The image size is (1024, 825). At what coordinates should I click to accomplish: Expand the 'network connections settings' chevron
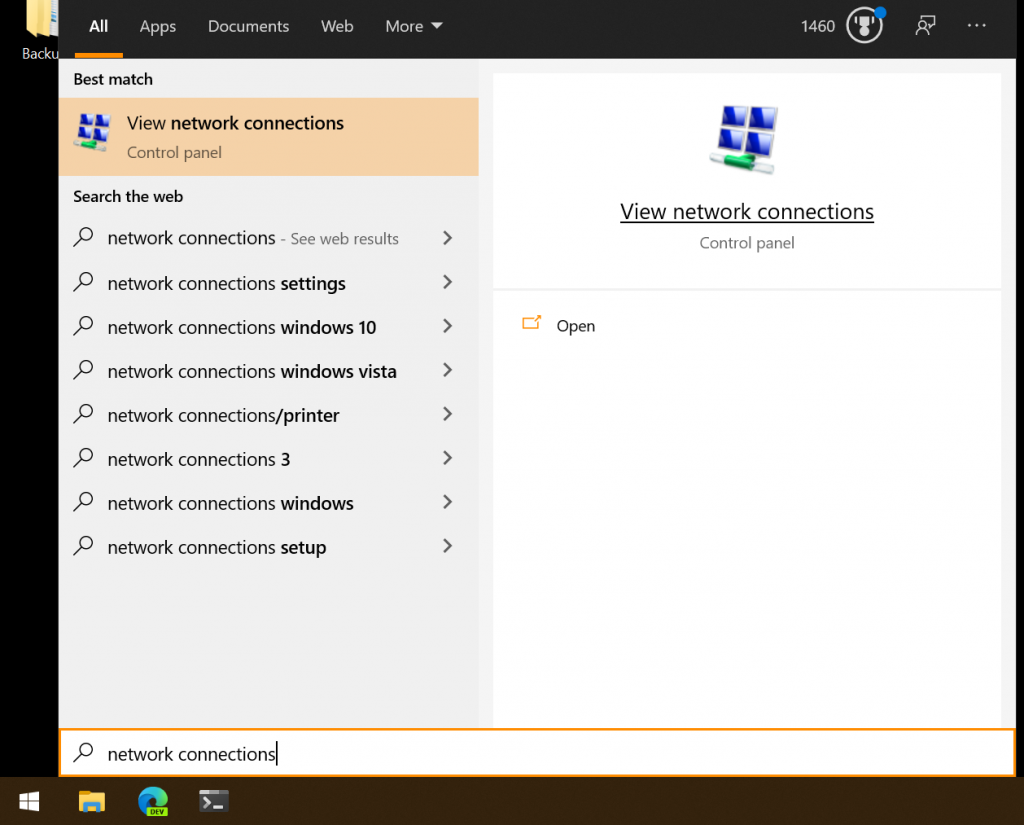point(447,282)
